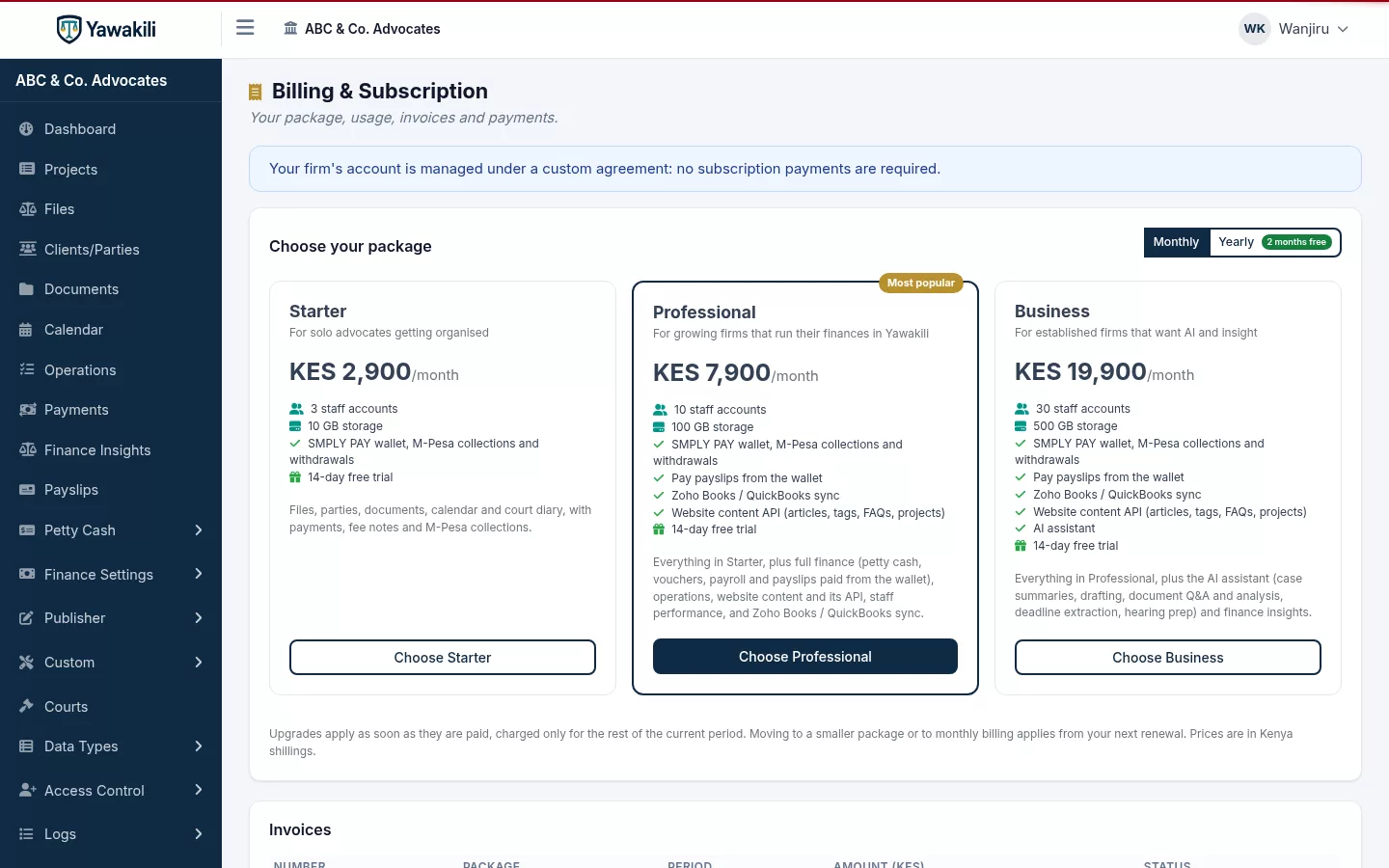Open the Wanjiru user dropdown
1389x868 pixels.
pos(1294,29)
